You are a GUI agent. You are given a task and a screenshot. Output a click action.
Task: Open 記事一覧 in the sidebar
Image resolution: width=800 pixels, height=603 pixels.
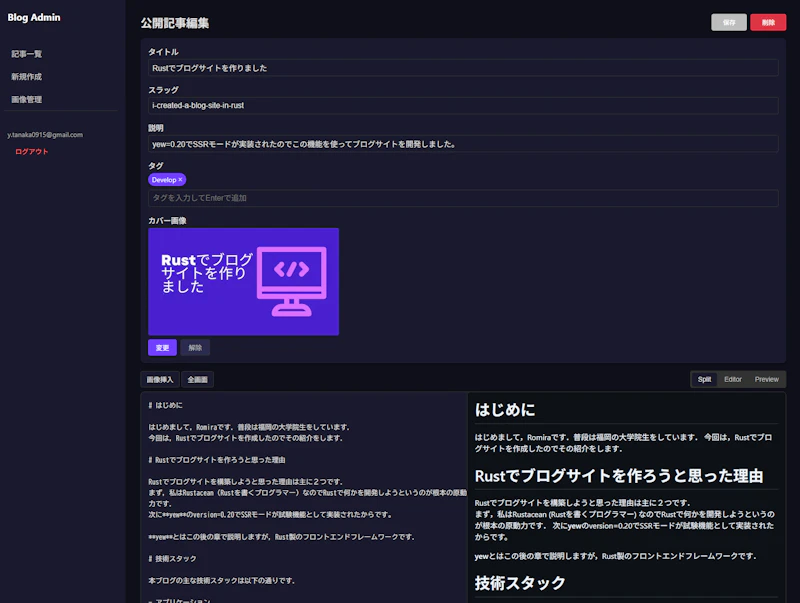27,54
